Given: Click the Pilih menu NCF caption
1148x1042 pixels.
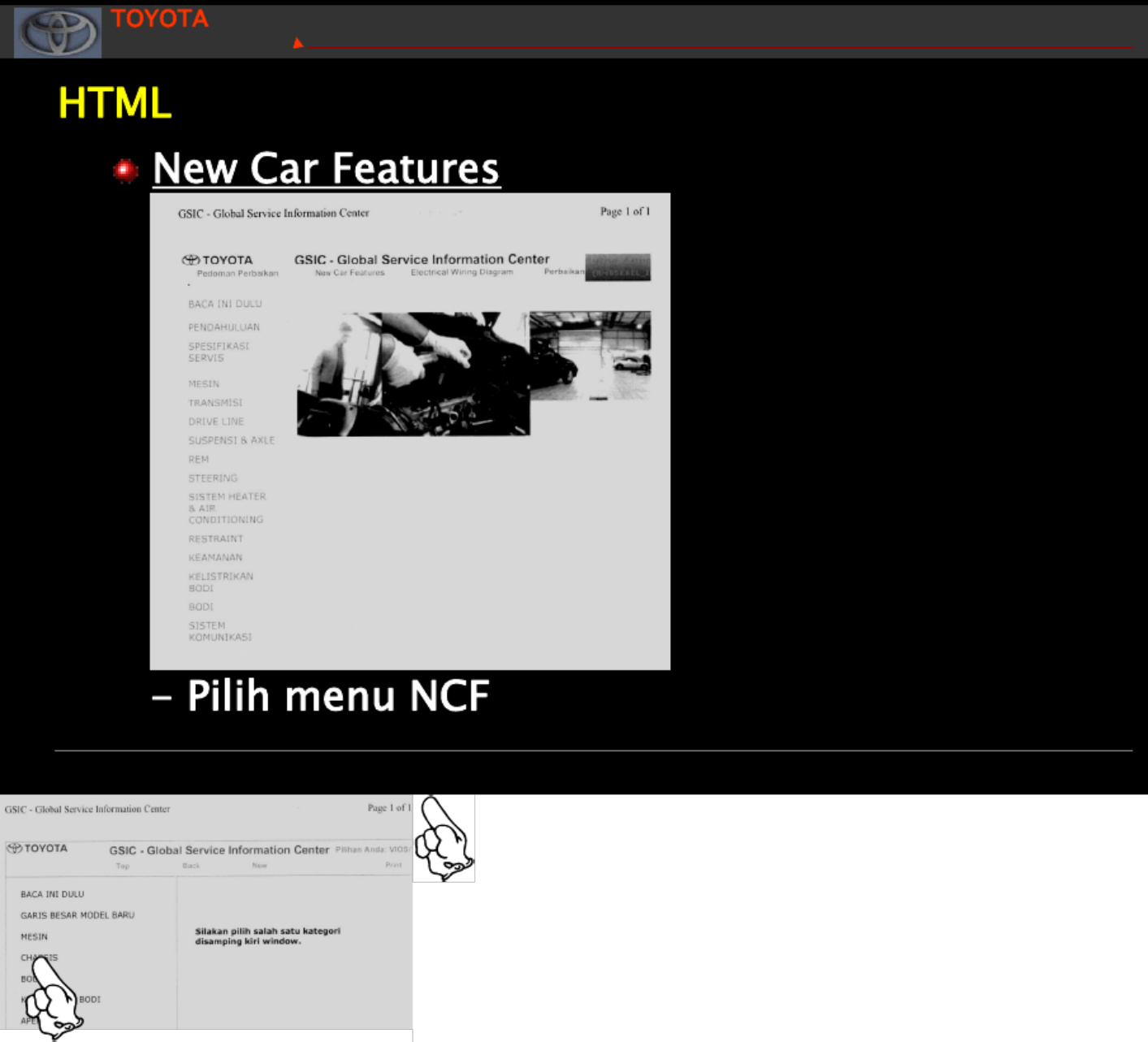Looking at the screenshot, I should [x=338, y=696].
